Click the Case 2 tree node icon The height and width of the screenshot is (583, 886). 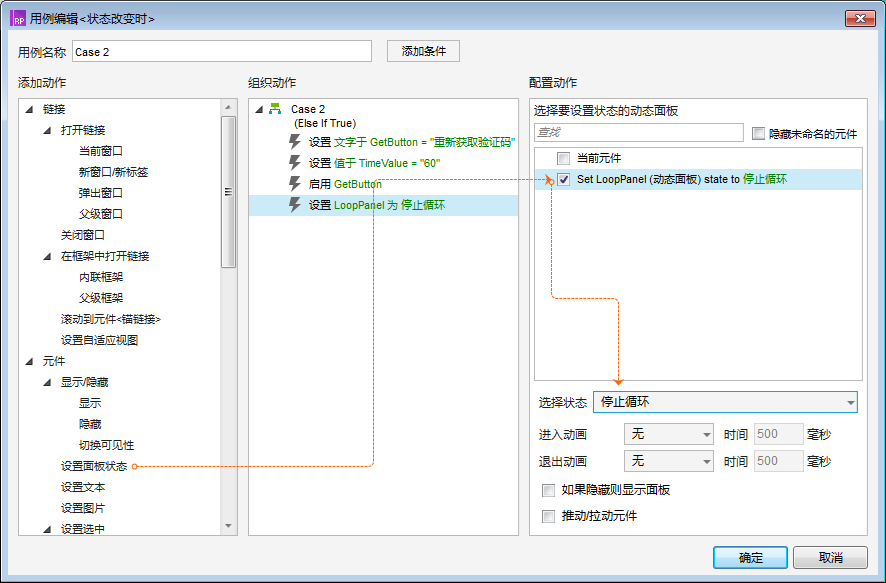tap(275, 109)
